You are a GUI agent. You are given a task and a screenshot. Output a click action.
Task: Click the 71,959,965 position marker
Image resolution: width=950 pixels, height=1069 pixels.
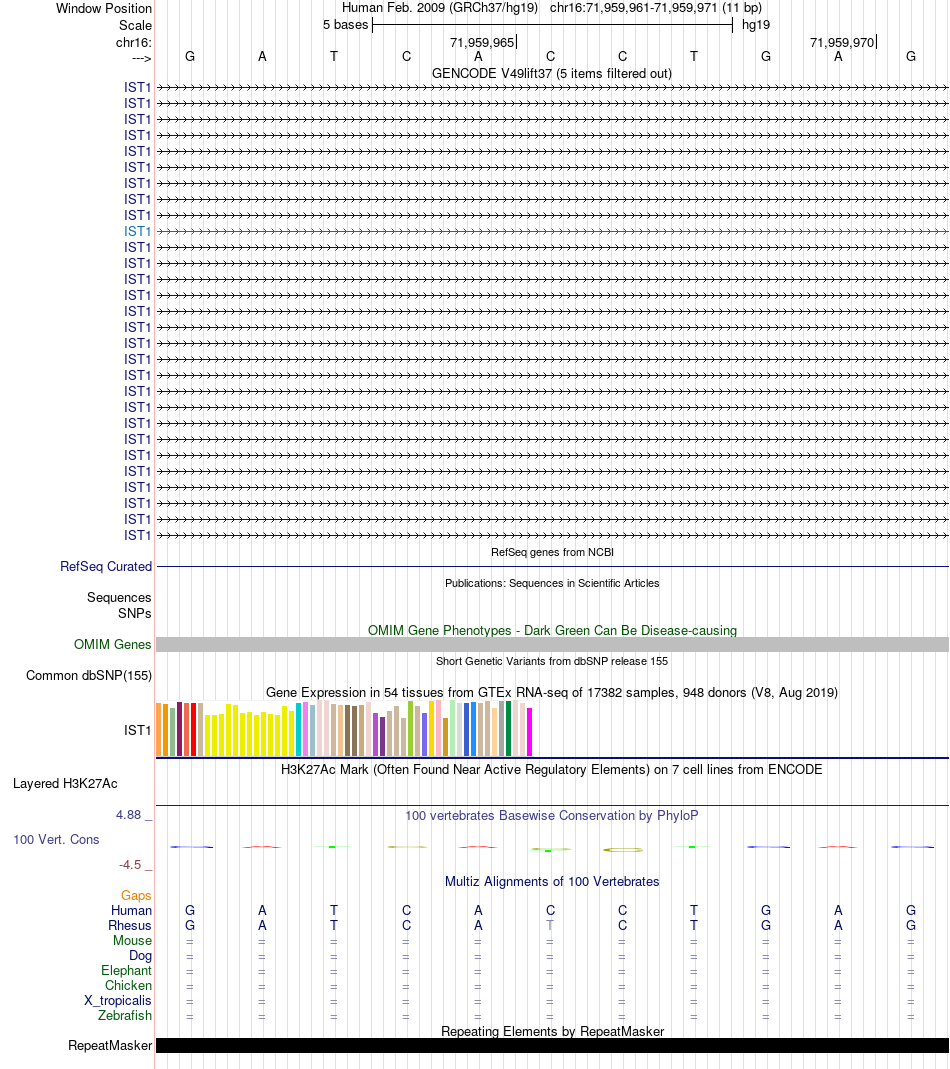[x=482, y=42]
